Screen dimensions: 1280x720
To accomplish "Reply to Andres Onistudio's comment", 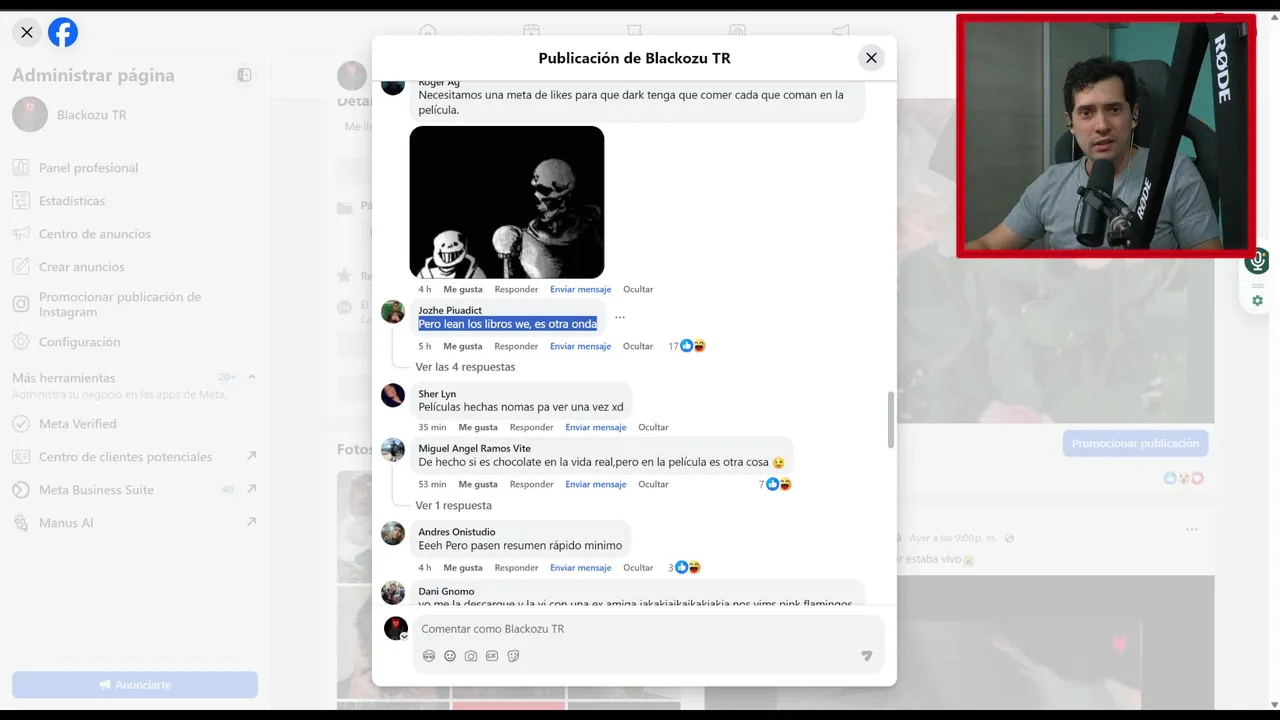I will (x=516, y=568).
